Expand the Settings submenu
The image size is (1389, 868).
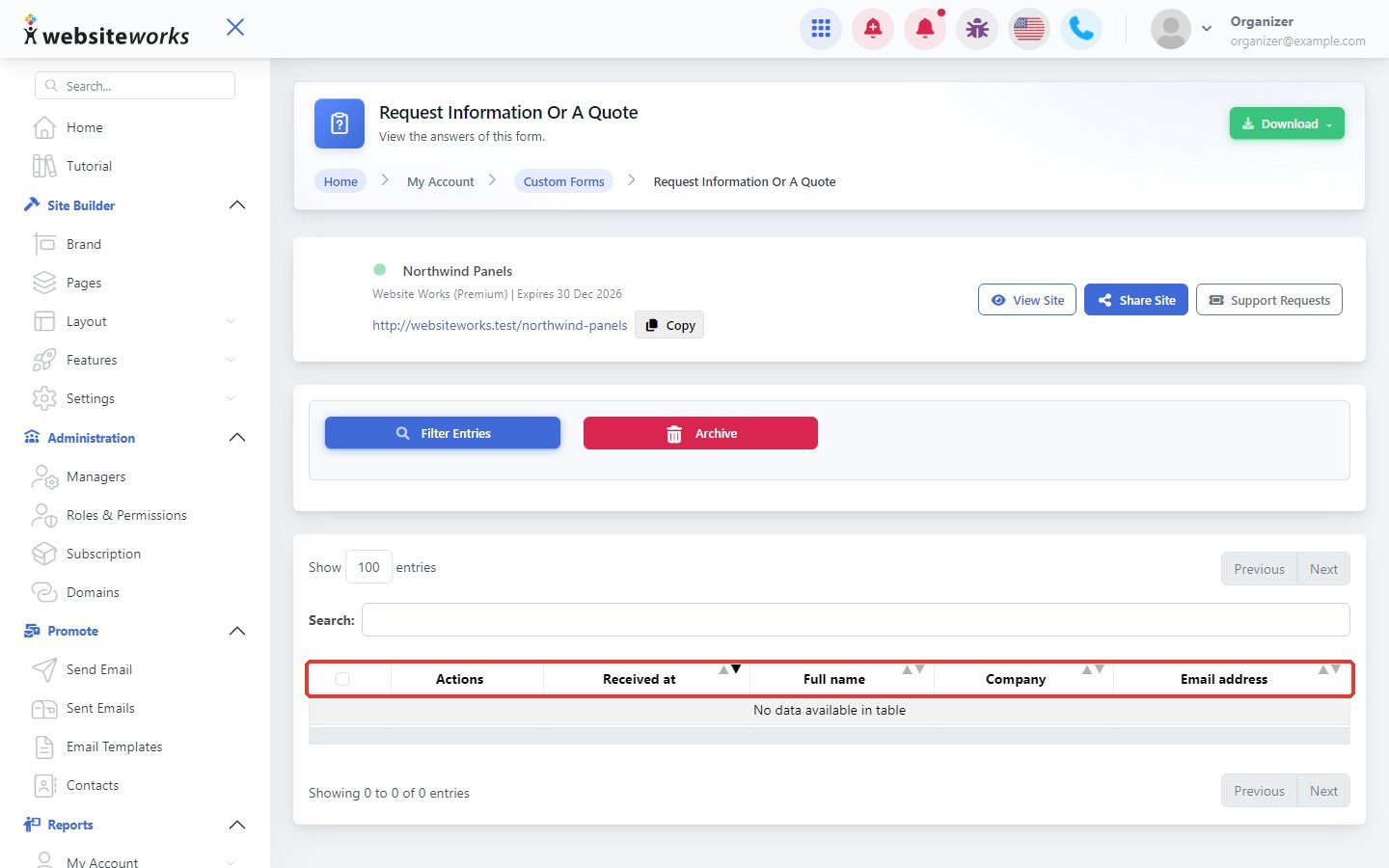click(231, 398)
